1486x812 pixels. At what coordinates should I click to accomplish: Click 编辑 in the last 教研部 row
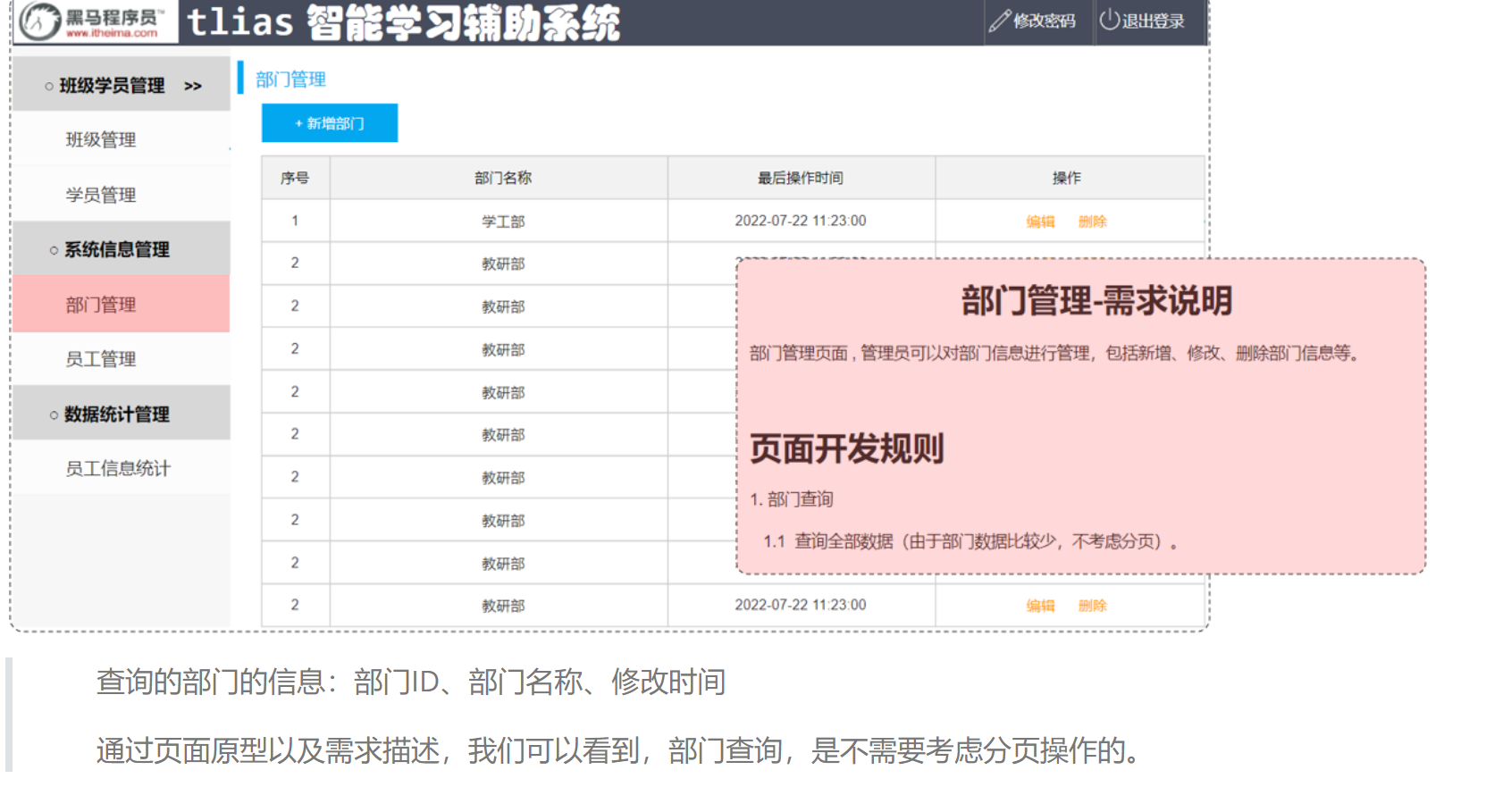pyautogui.click(x=1040, y=606)
